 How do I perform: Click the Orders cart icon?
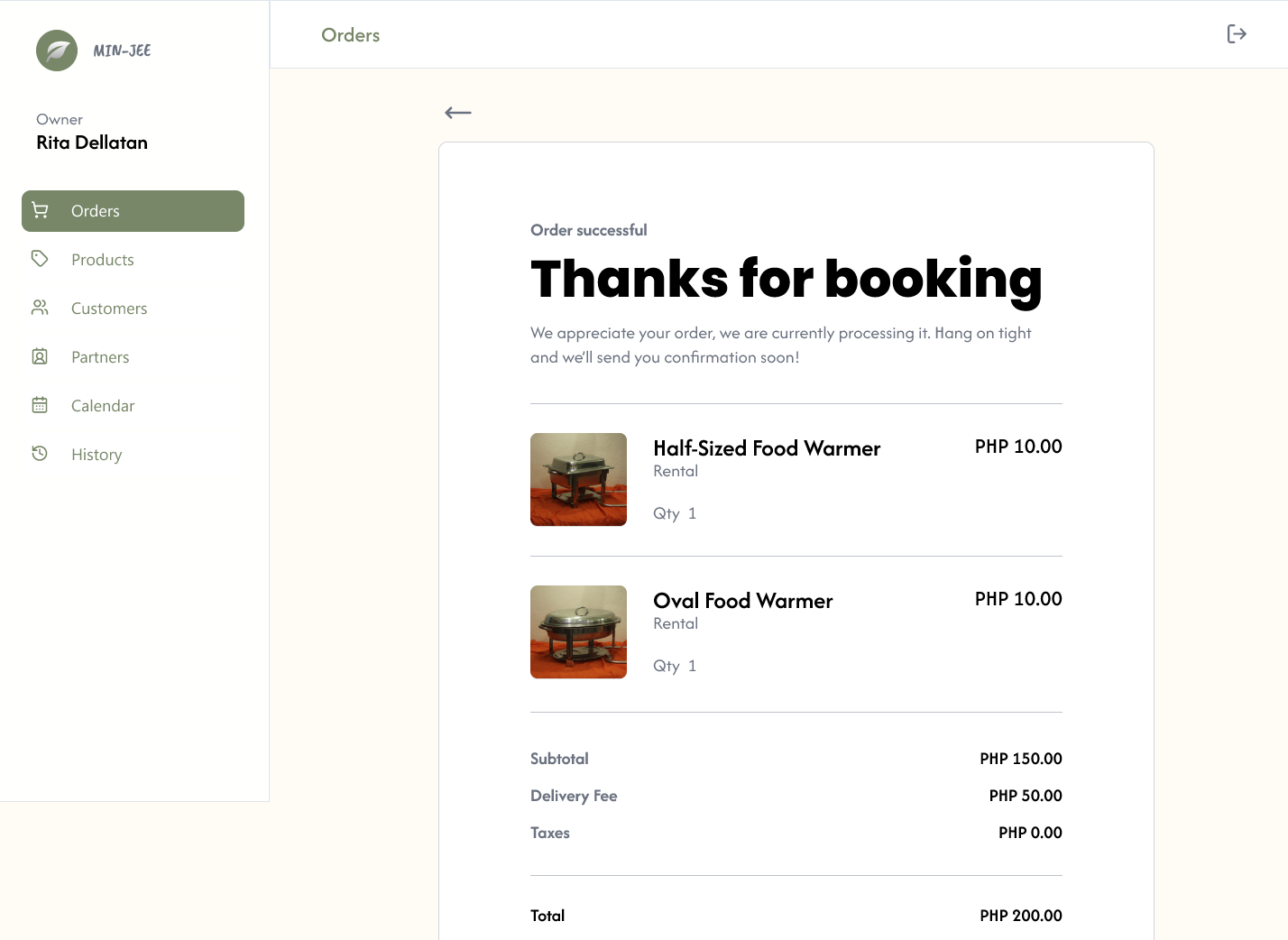click(x=40, y=210)
